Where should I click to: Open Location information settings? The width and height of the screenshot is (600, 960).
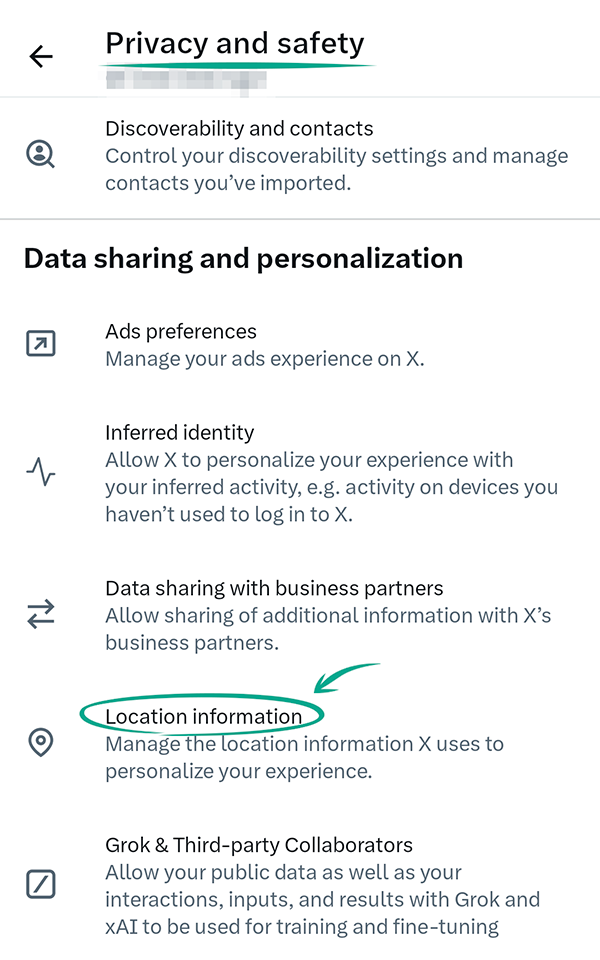[203, 716]
